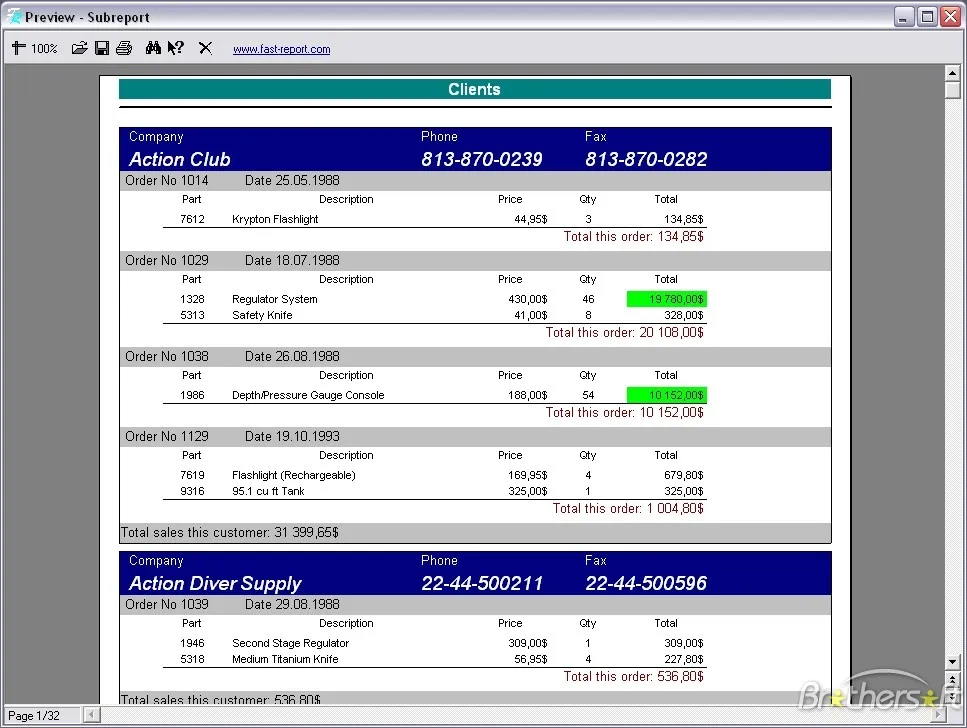Click the vertical scrollbar down arrow
Image resolution: width=967 pixels, height=728 pixels.
[952, 661]
